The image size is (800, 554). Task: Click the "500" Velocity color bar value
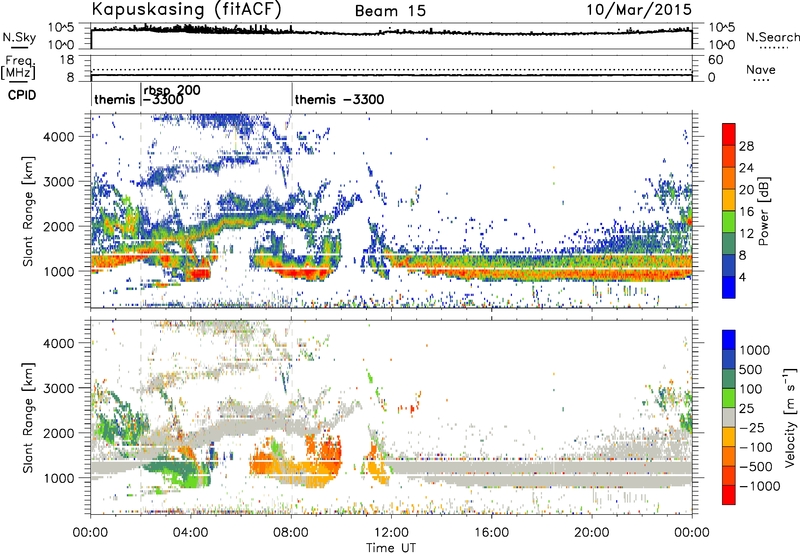(x=751, y=369)
